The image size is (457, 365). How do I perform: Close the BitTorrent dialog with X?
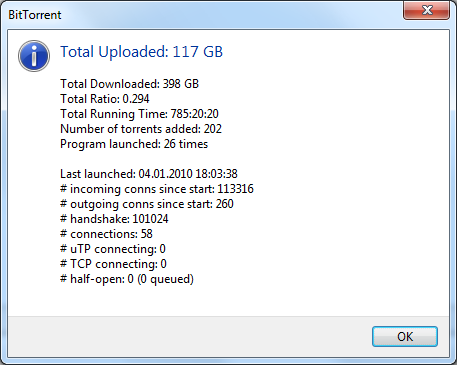427,10
